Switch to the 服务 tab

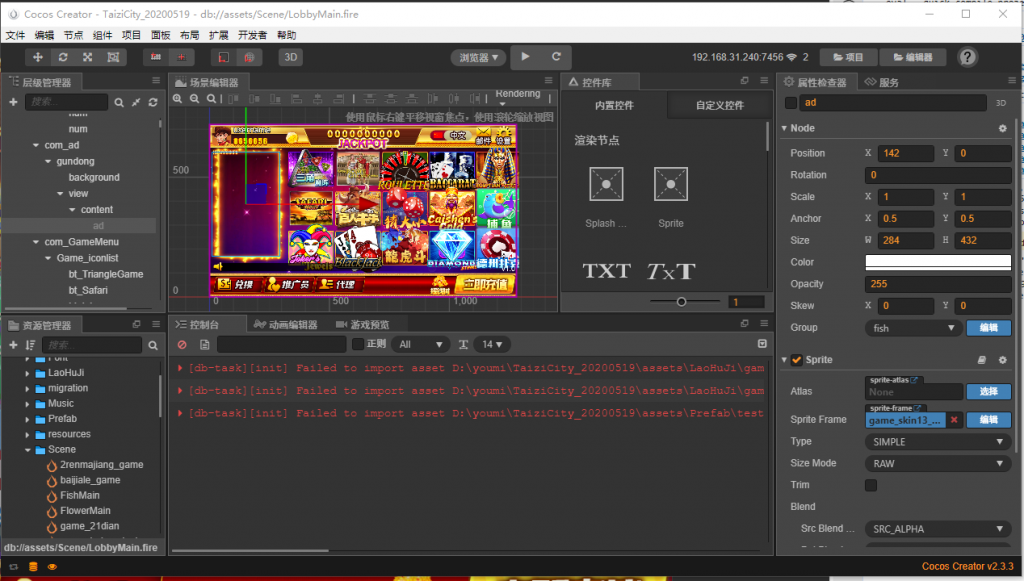point(882,82)
